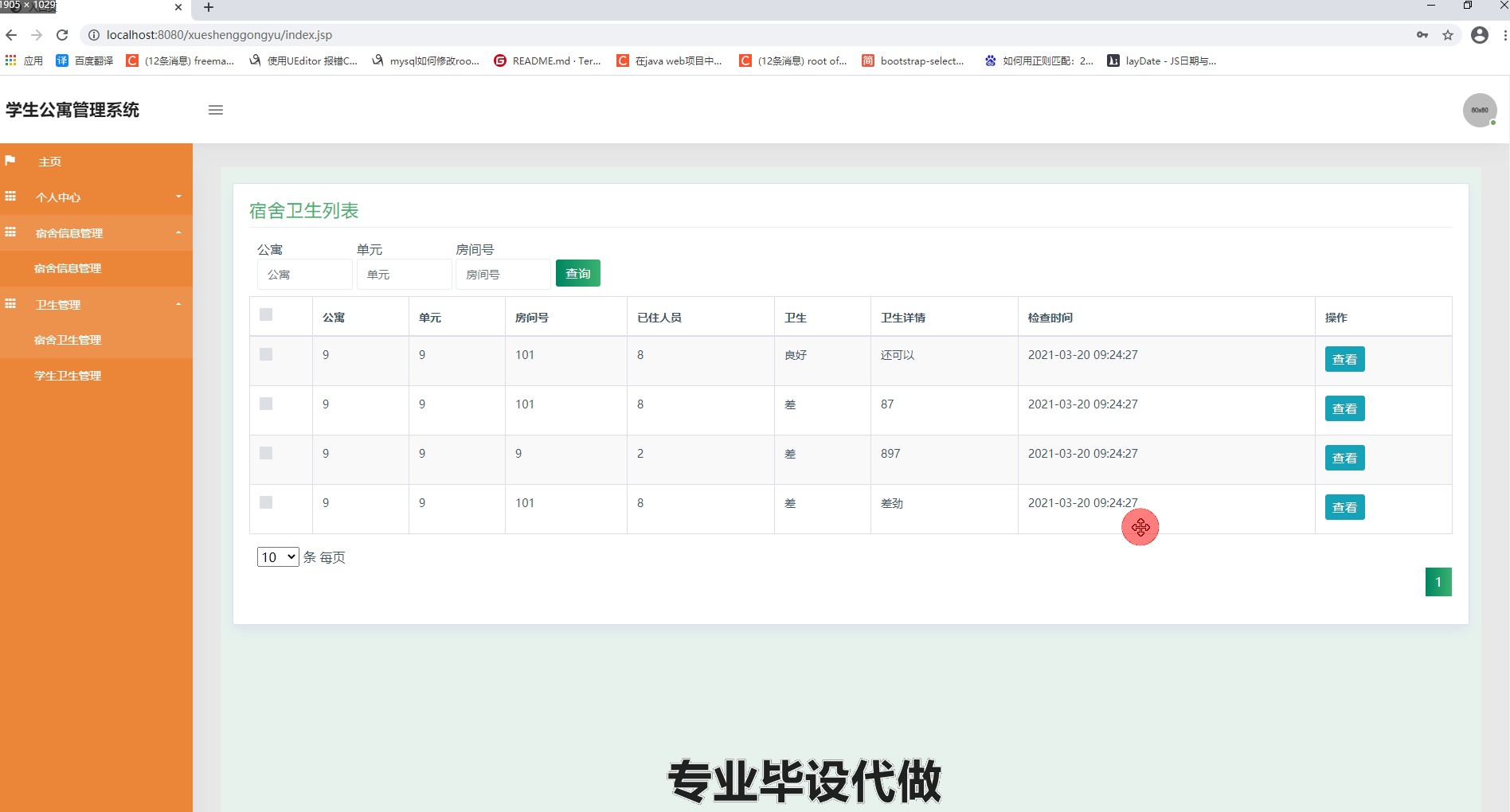
Task: Open the root of... CSDN bookmark
Action: click(x=793, y=61)
